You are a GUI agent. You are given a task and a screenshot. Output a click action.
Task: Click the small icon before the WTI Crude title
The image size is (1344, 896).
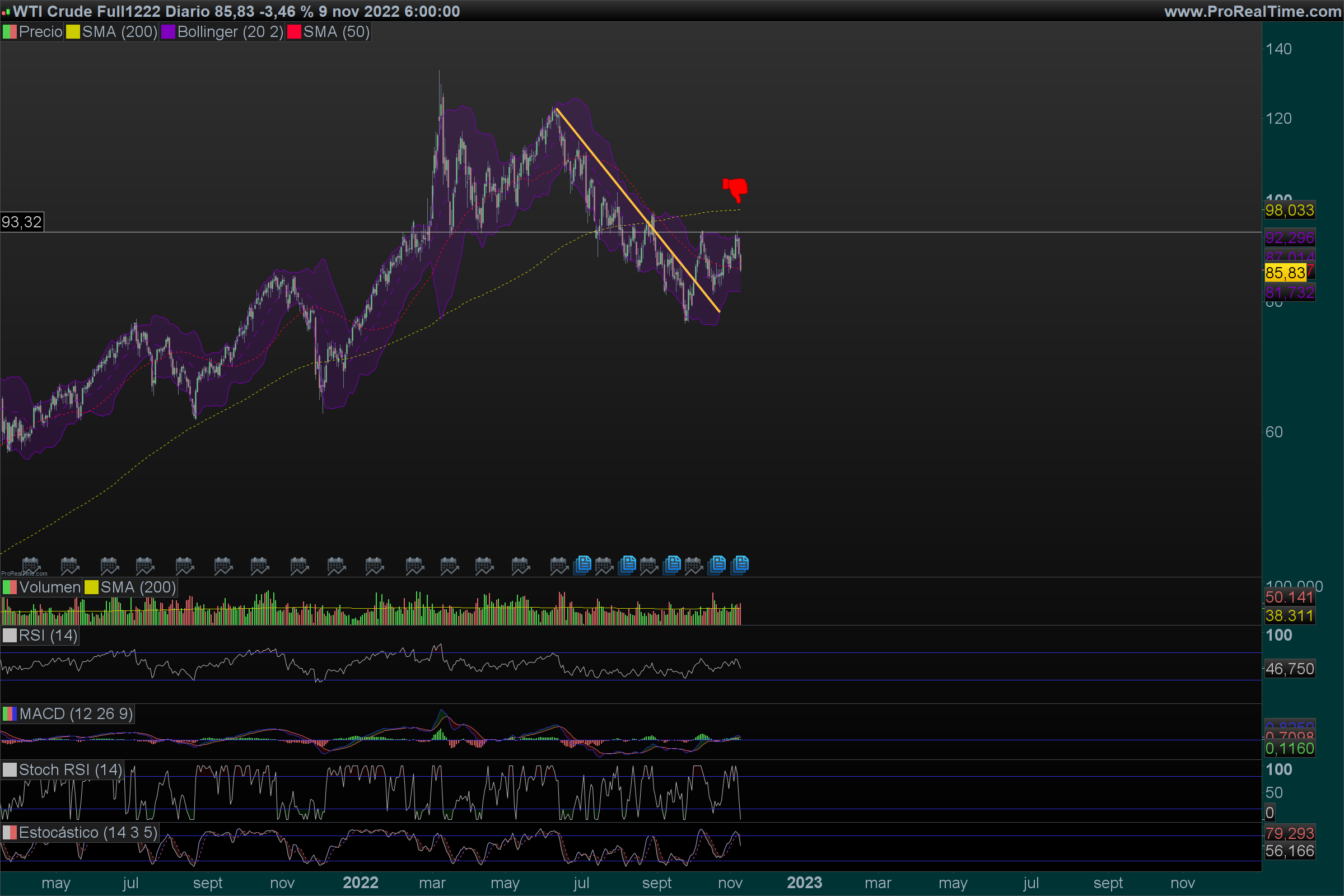[6, 11]
